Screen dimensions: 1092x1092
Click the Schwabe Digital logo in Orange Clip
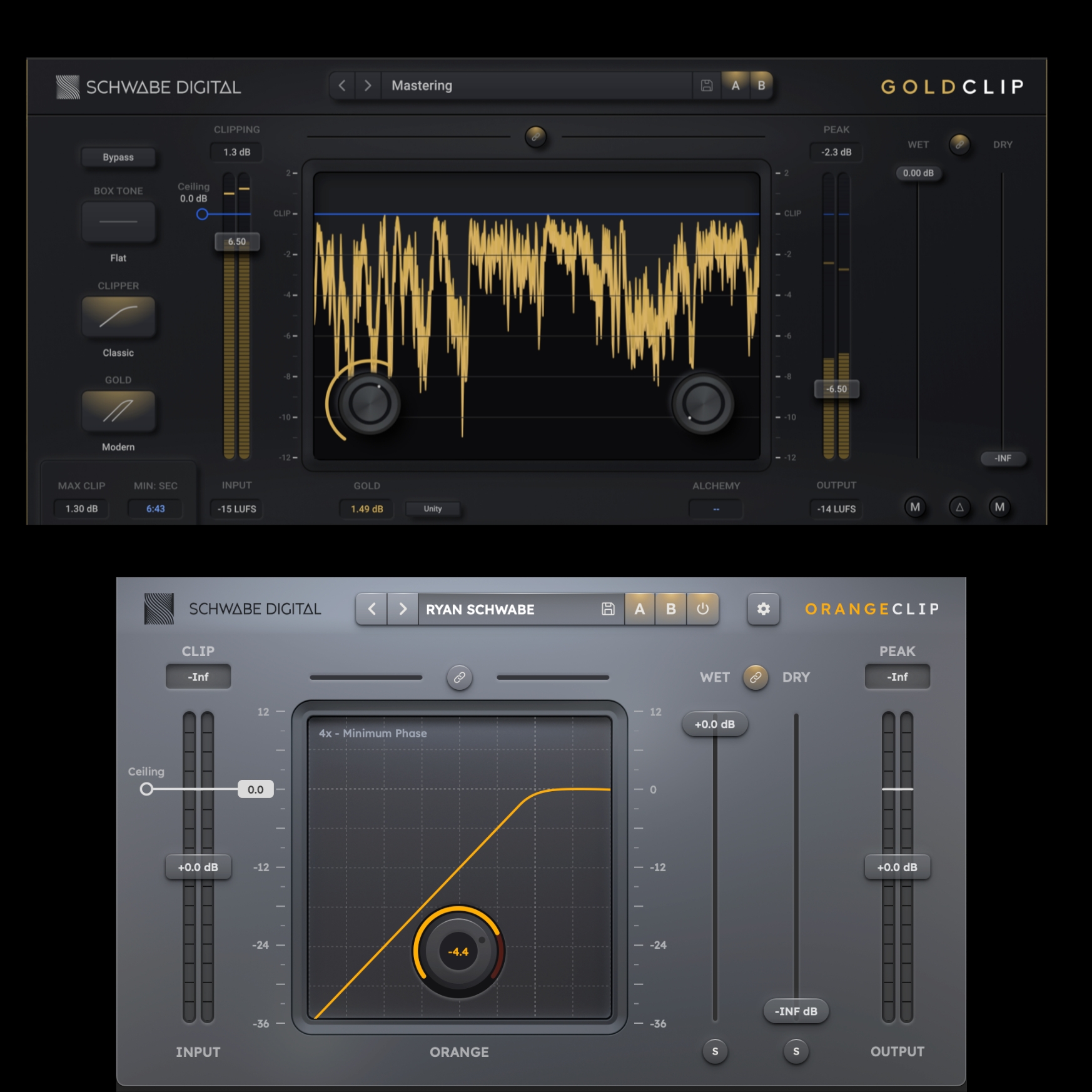point(233,609)
